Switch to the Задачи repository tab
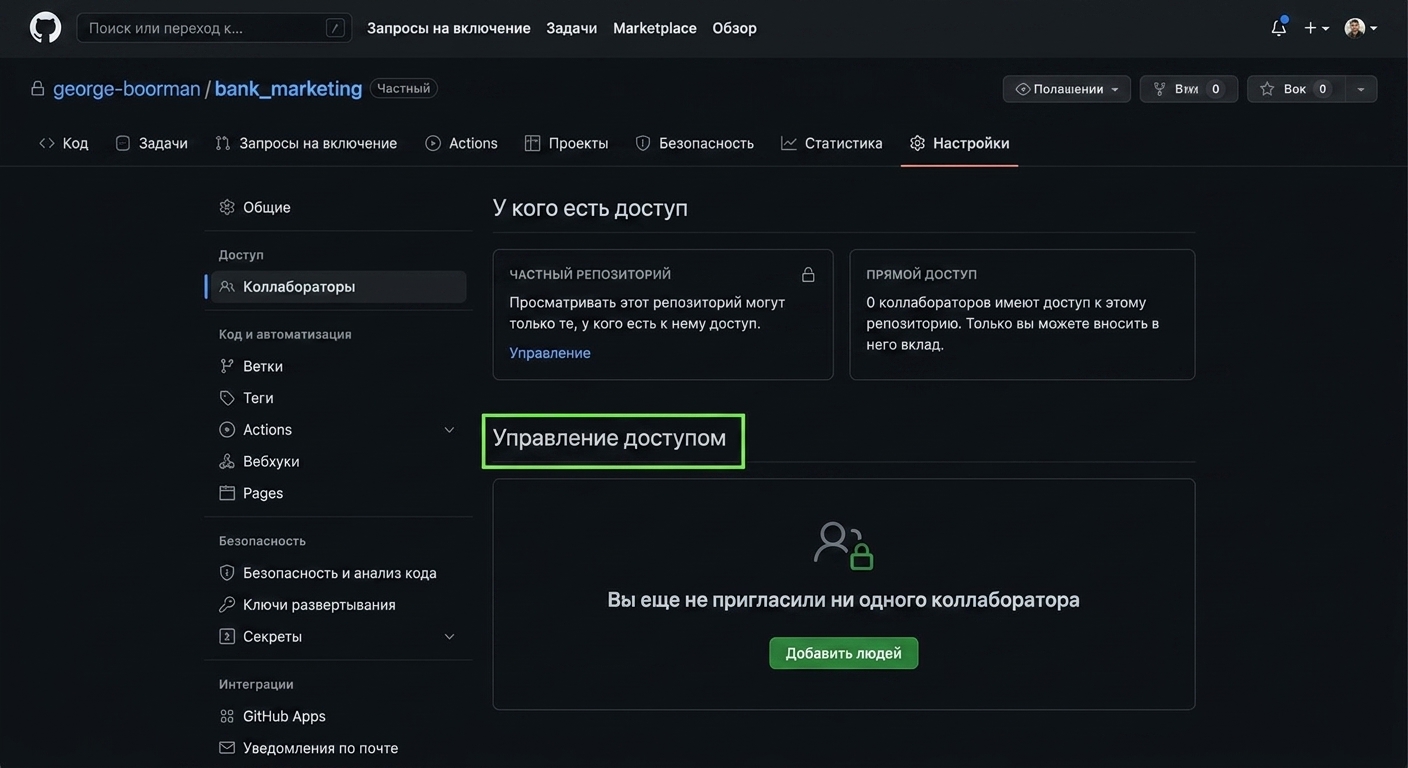 [152, 143]
